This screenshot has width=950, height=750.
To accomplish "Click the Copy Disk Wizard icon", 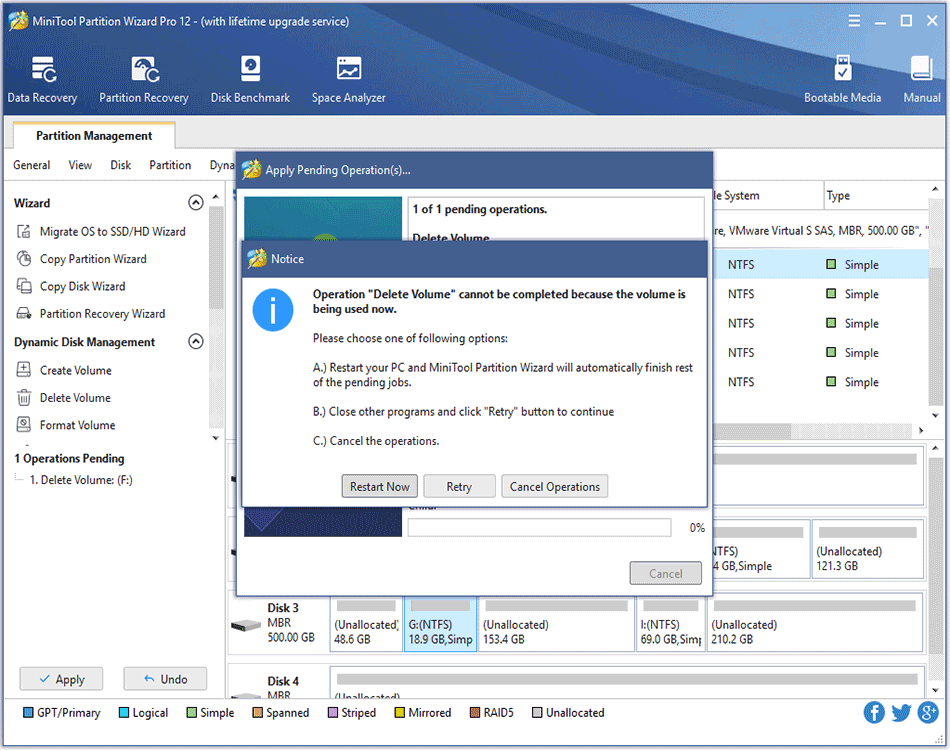I will point(24,286).
